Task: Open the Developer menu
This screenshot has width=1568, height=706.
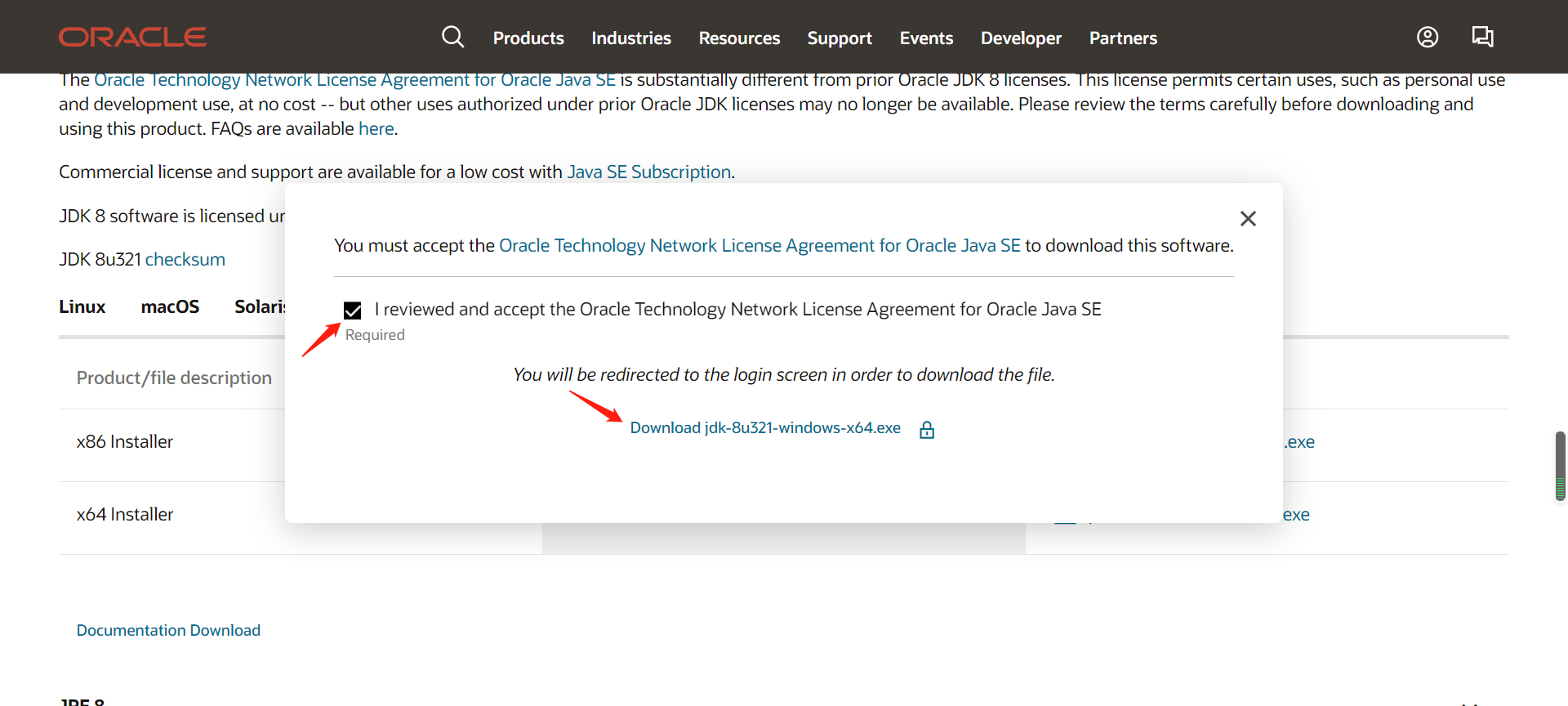Action: click(x=1021, y=38)
